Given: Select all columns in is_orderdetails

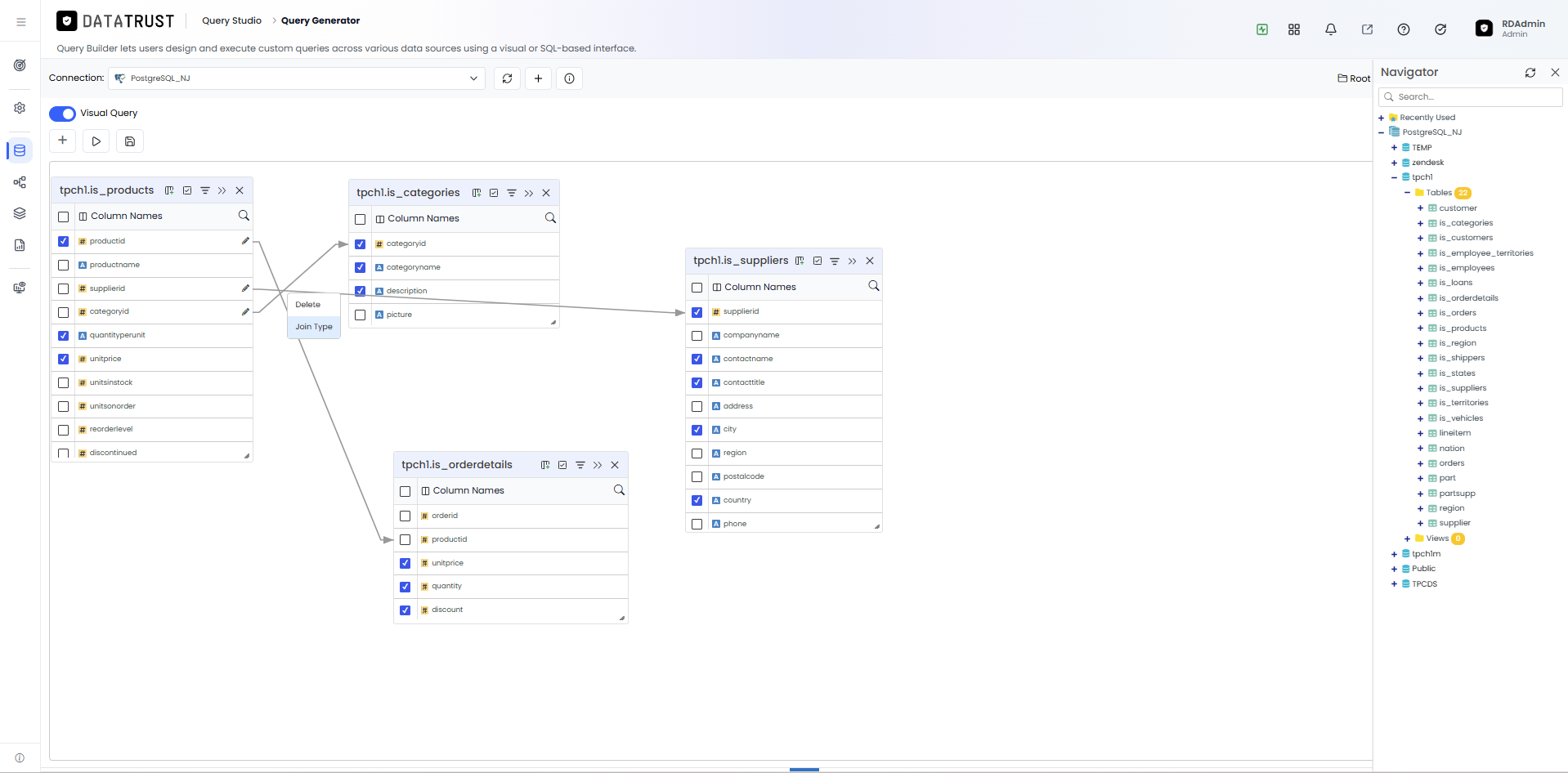Looking at the screenshot, I should pos(405,491).
